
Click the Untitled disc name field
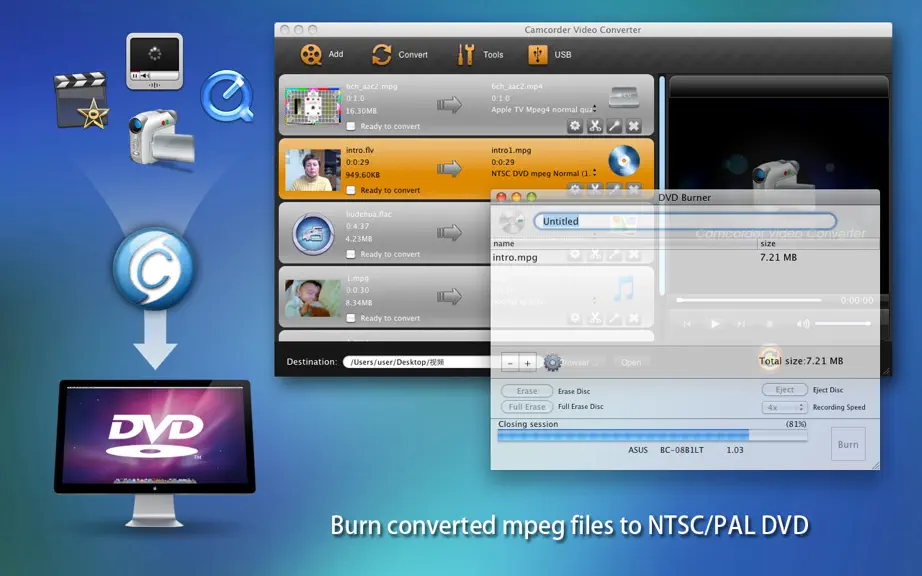click(x=685, y=222)
